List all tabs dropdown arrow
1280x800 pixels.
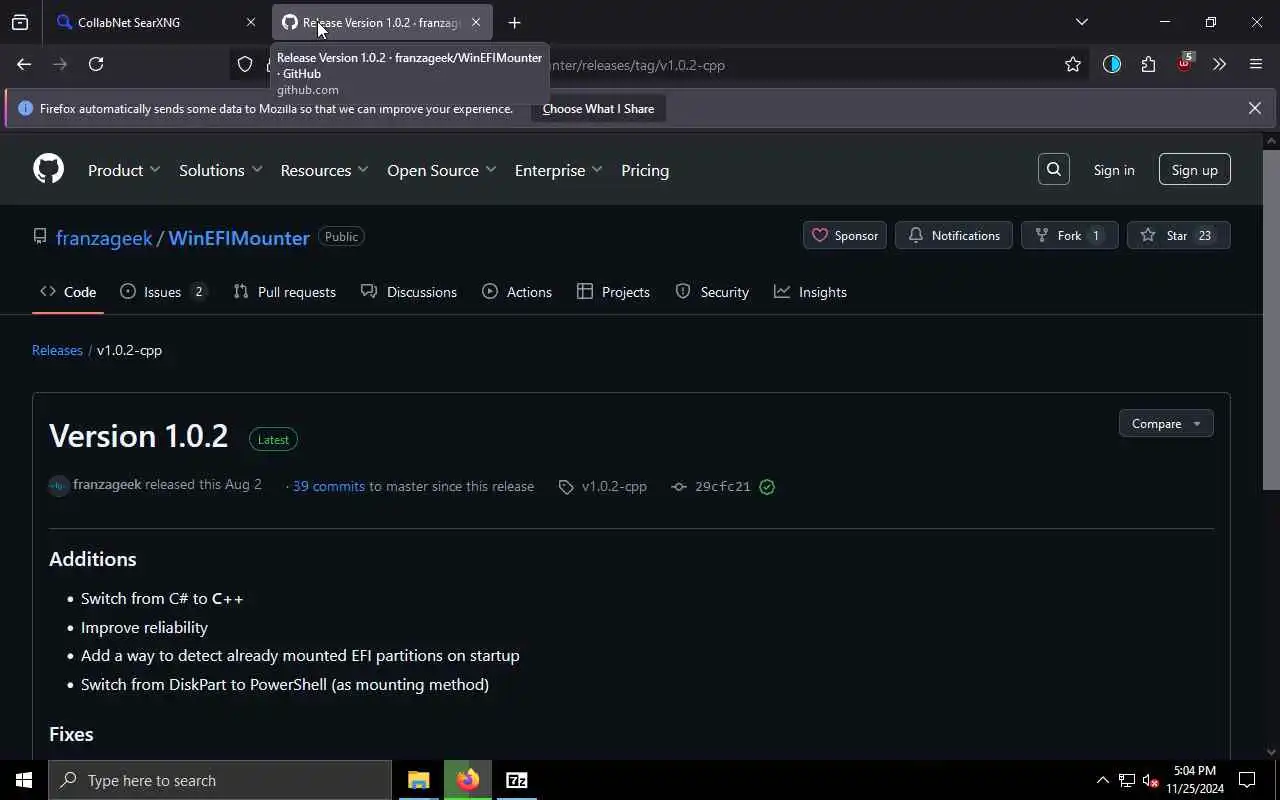(x=1081, y=22)
